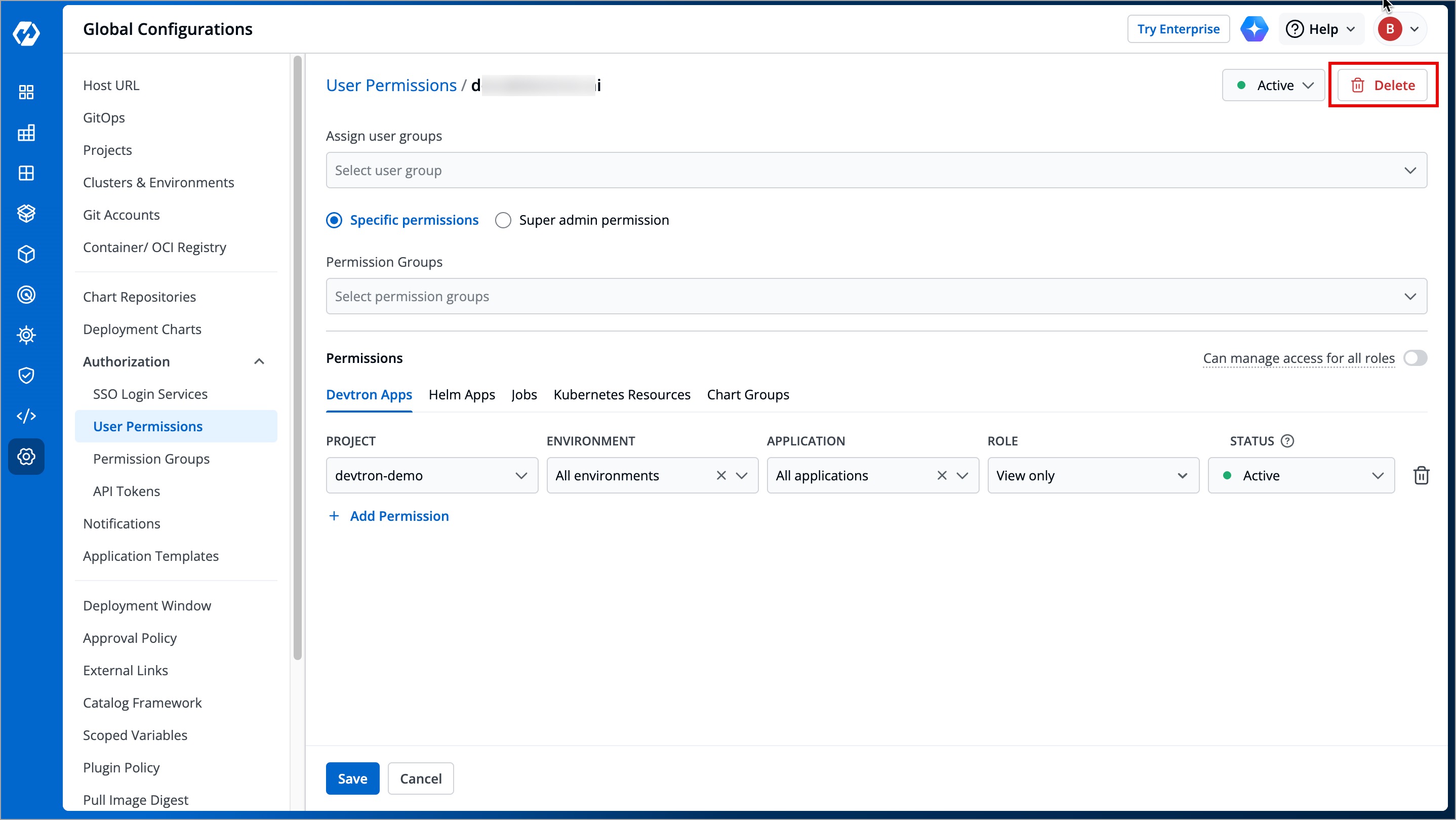
Task: Open the Select user group dropdown
Action: (876, 170)
